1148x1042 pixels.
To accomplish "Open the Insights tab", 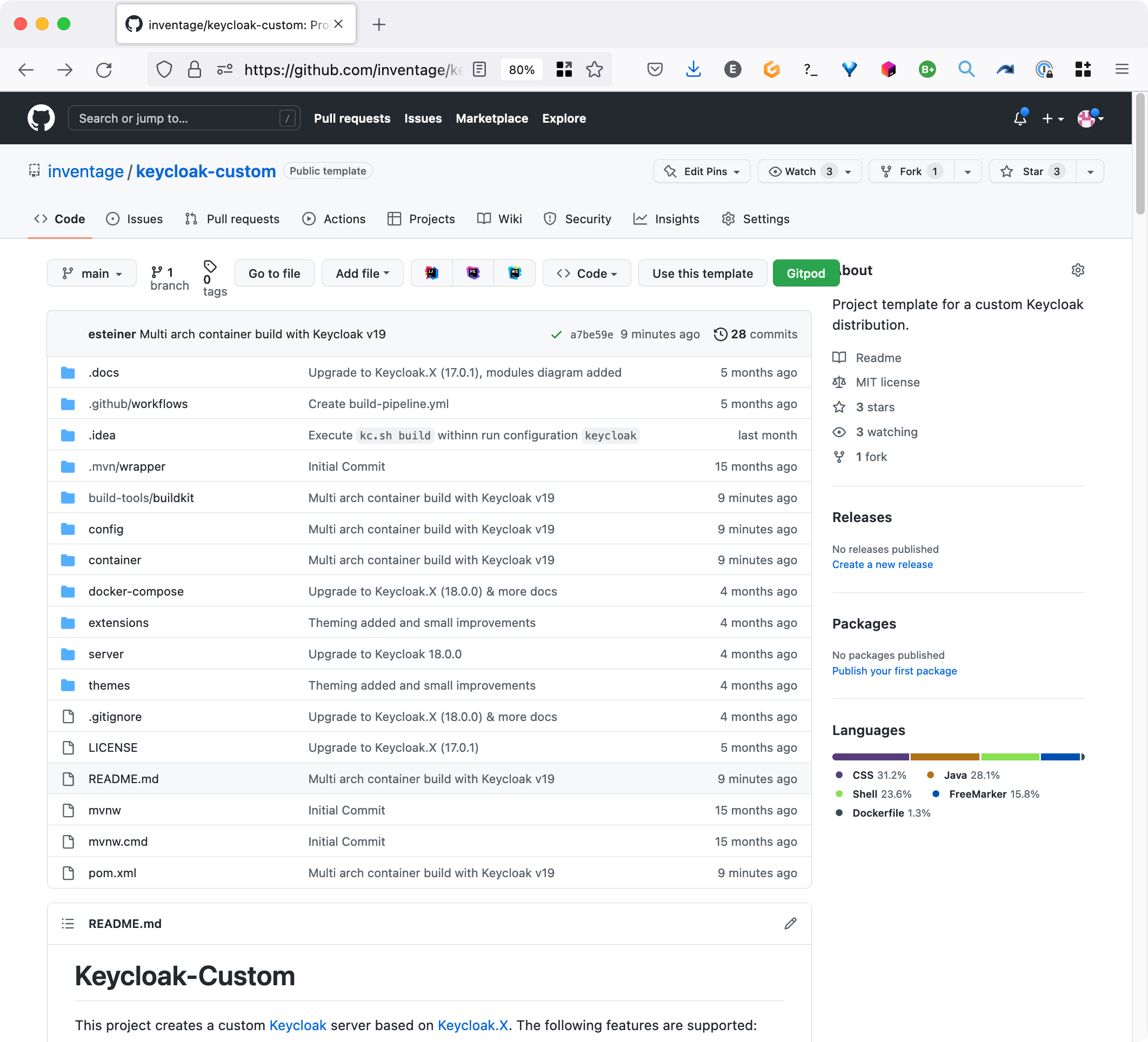I will 666,219.
